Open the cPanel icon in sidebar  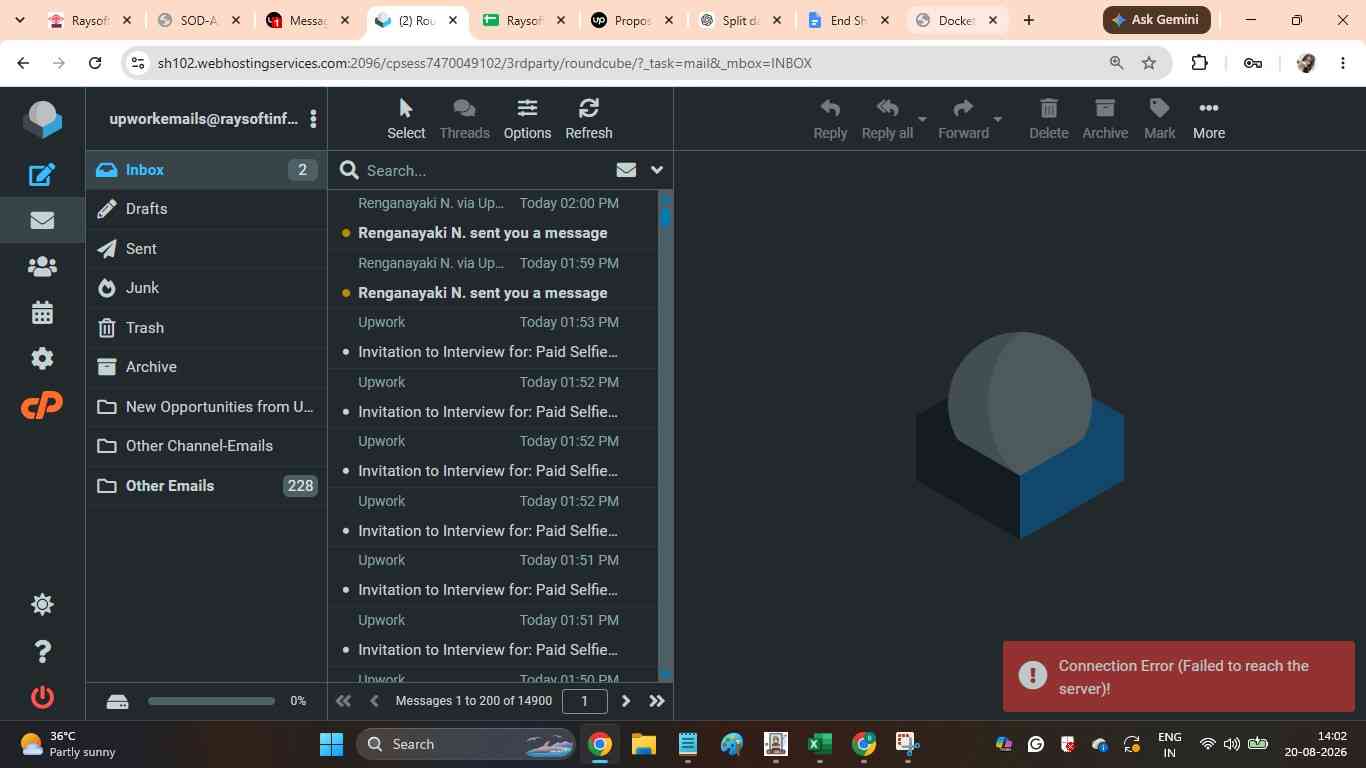click(42, 405)
